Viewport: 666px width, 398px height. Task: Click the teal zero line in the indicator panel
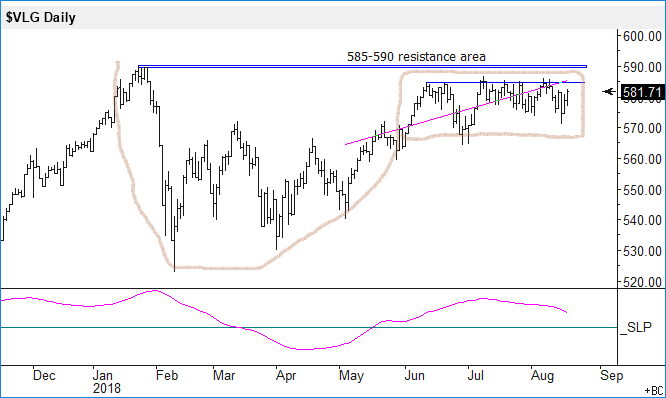tap(309, 327)
